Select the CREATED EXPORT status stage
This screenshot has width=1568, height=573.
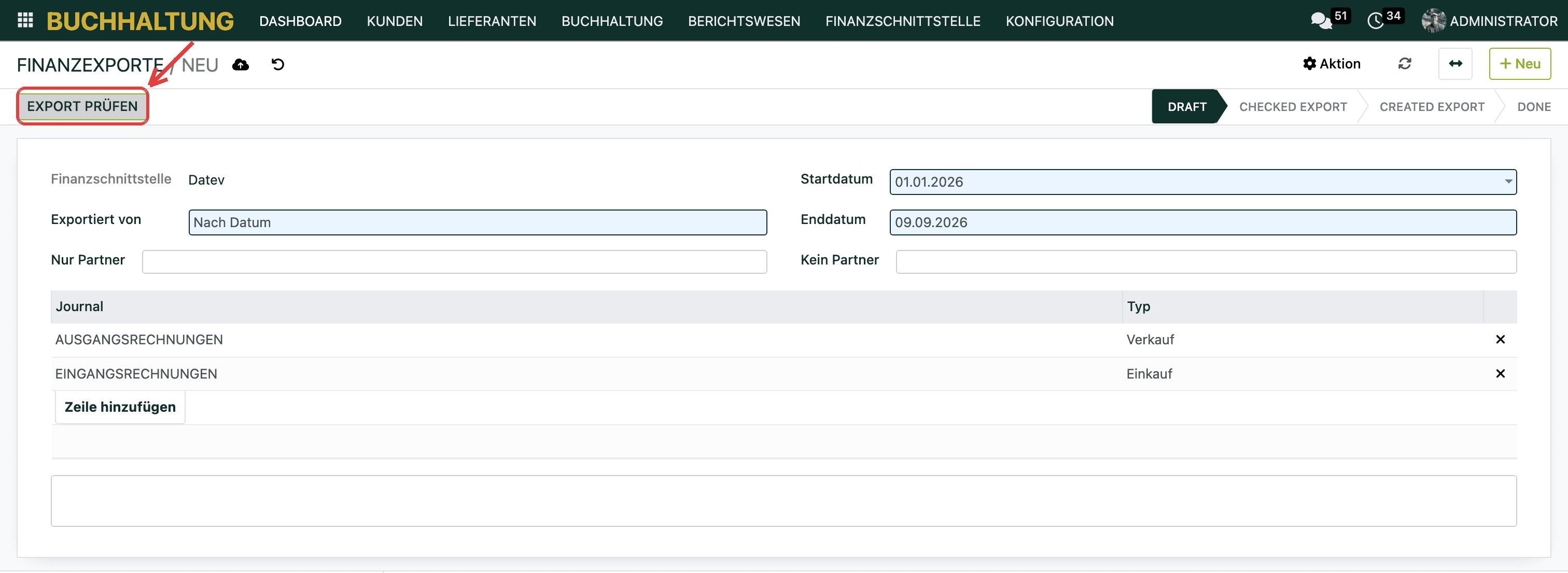pyautogui.click(x=1432, y=107)
